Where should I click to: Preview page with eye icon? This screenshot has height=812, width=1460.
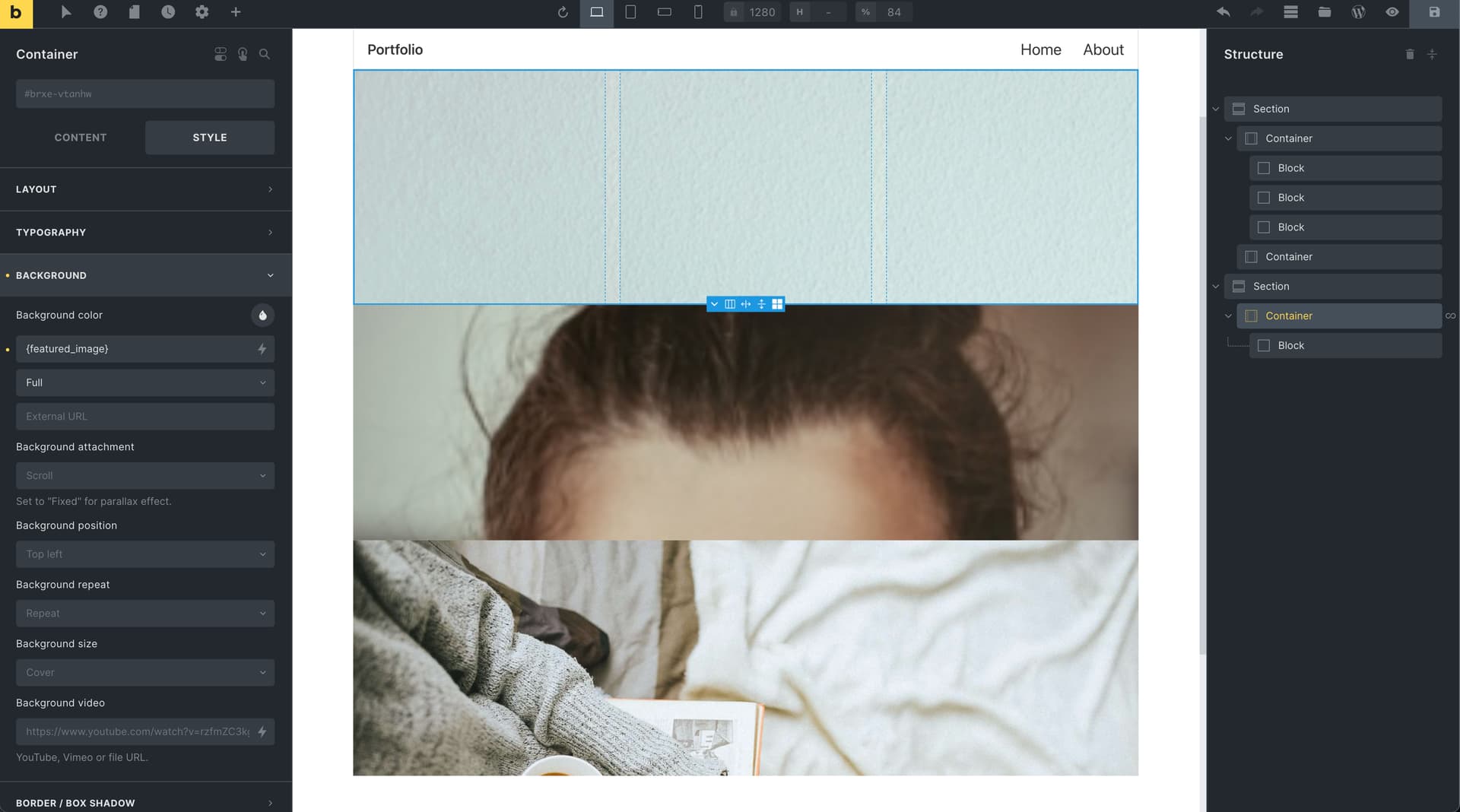tap(1392, 12)
